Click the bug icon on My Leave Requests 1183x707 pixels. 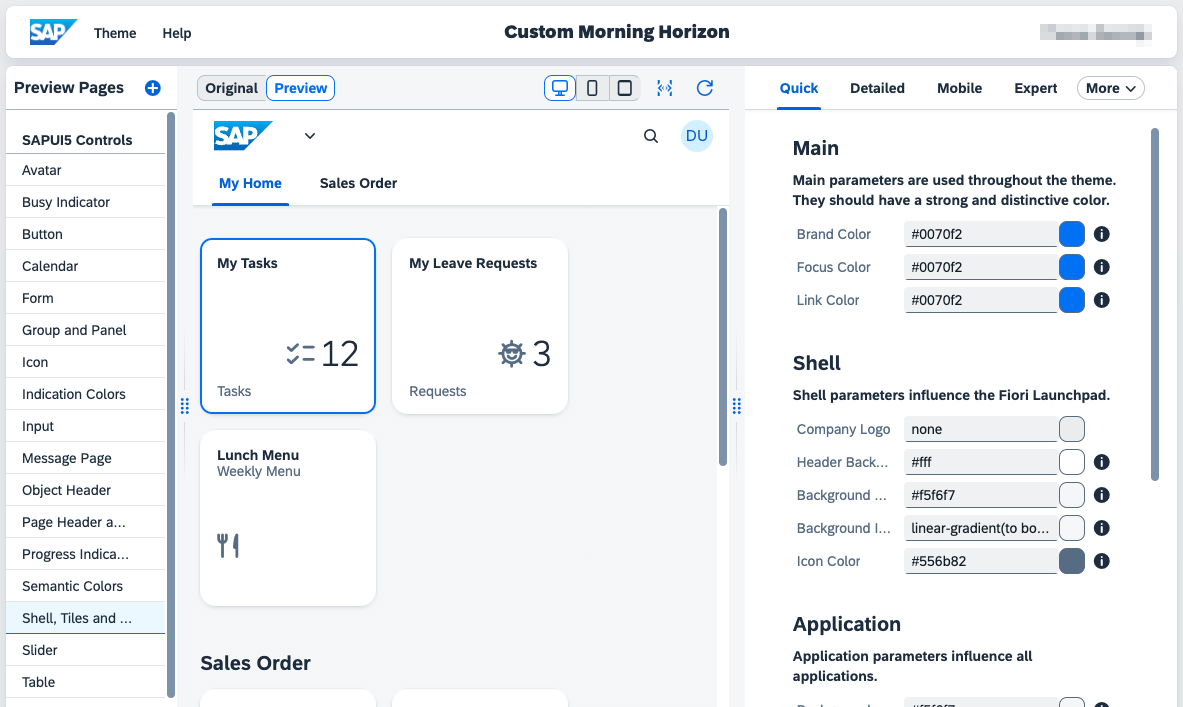coord(512,353)
